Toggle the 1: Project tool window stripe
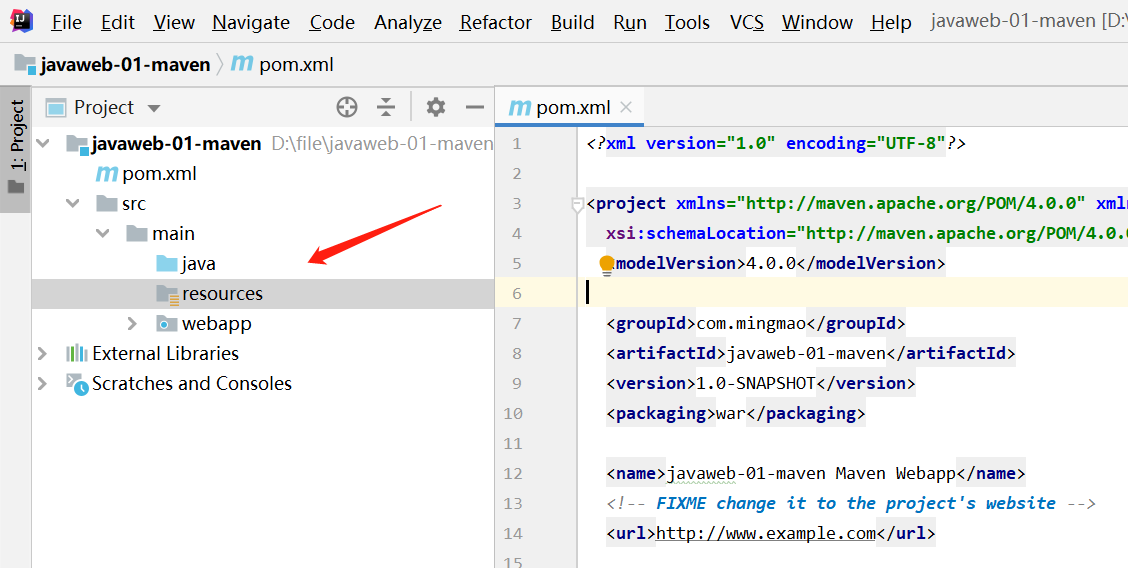This screenshot has width=1128, height=568. click(16, 149)
